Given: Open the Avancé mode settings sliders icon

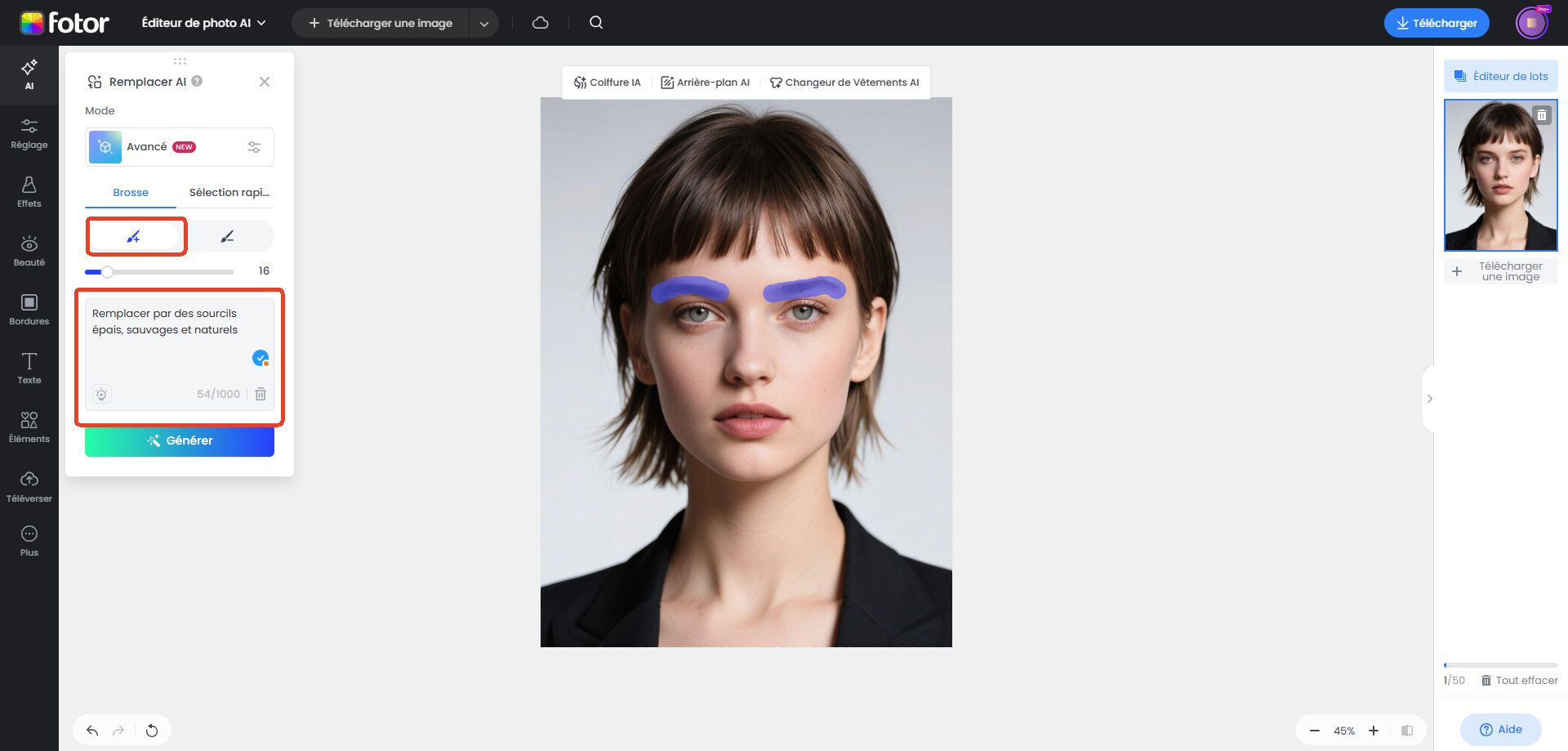Looking at the screenshot, I should coord(254,147).
